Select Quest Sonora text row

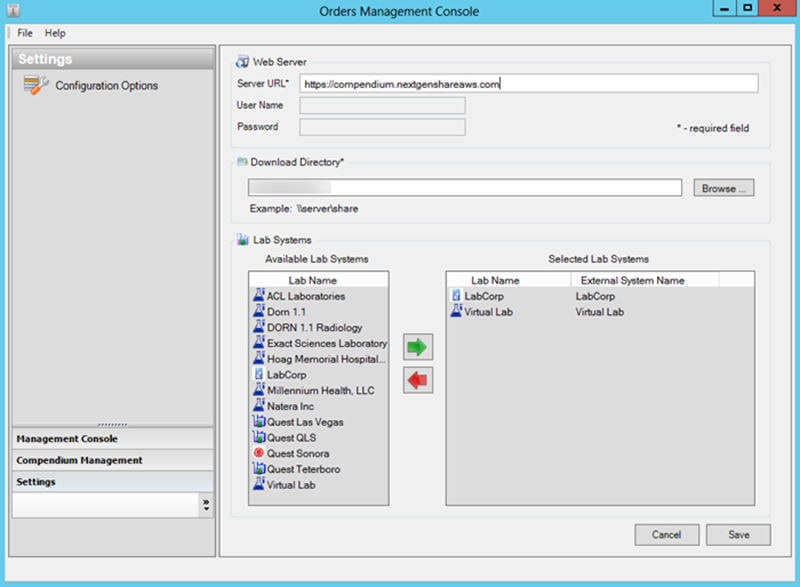coord(298,453)
